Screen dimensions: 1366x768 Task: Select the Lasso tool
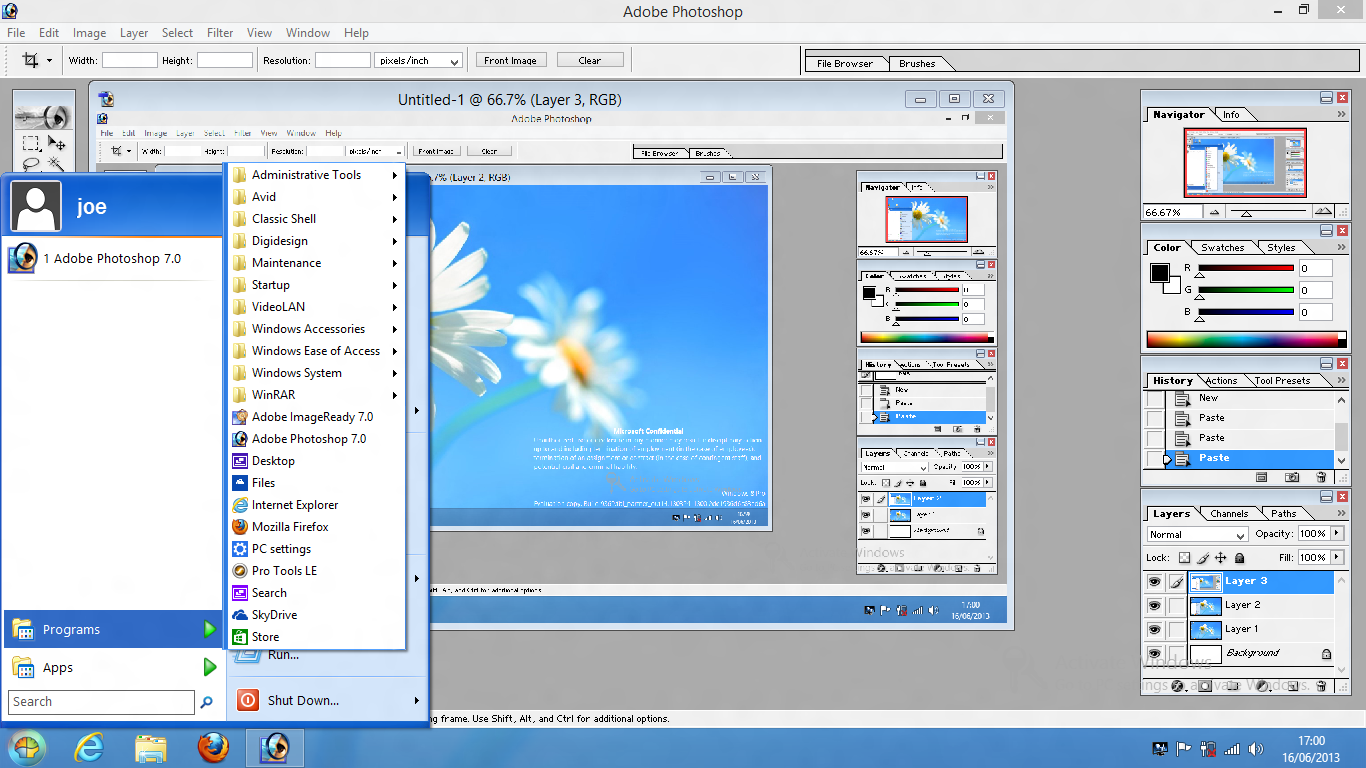pos(32,163)
